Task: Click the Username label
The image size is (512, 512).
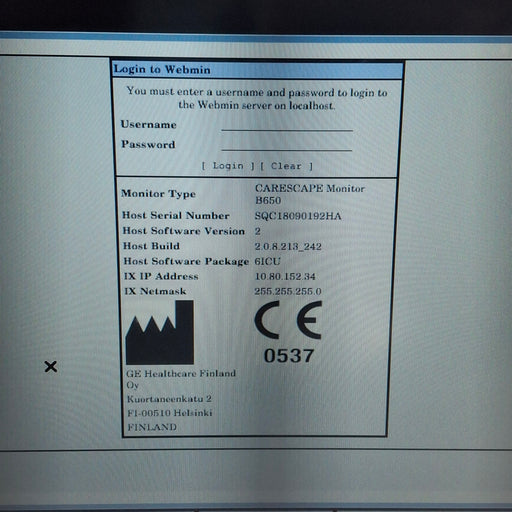Action: coord(148,124)
